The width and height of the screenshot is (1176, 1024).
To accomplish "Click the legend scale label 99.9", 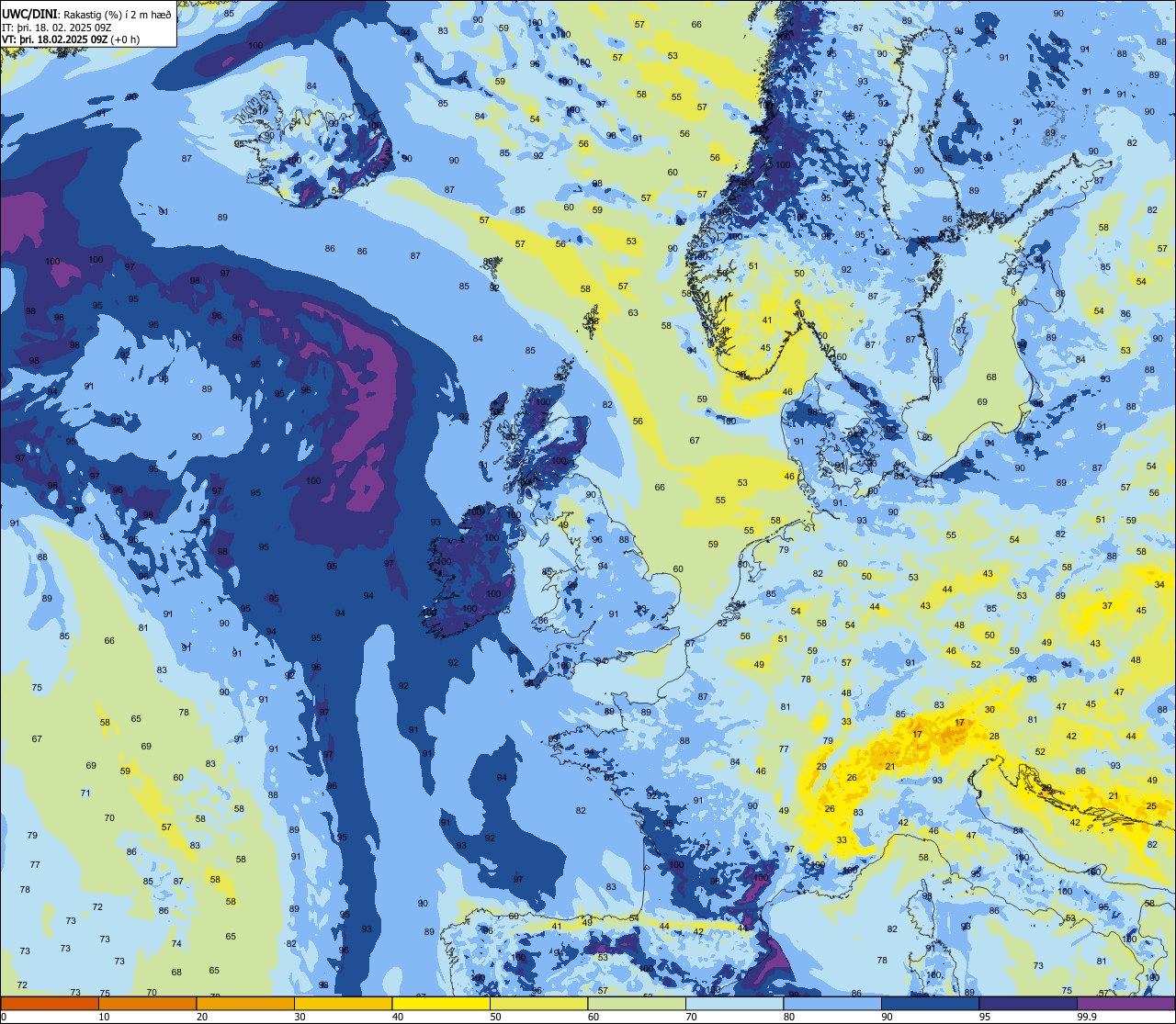I will [1085, 1017].
